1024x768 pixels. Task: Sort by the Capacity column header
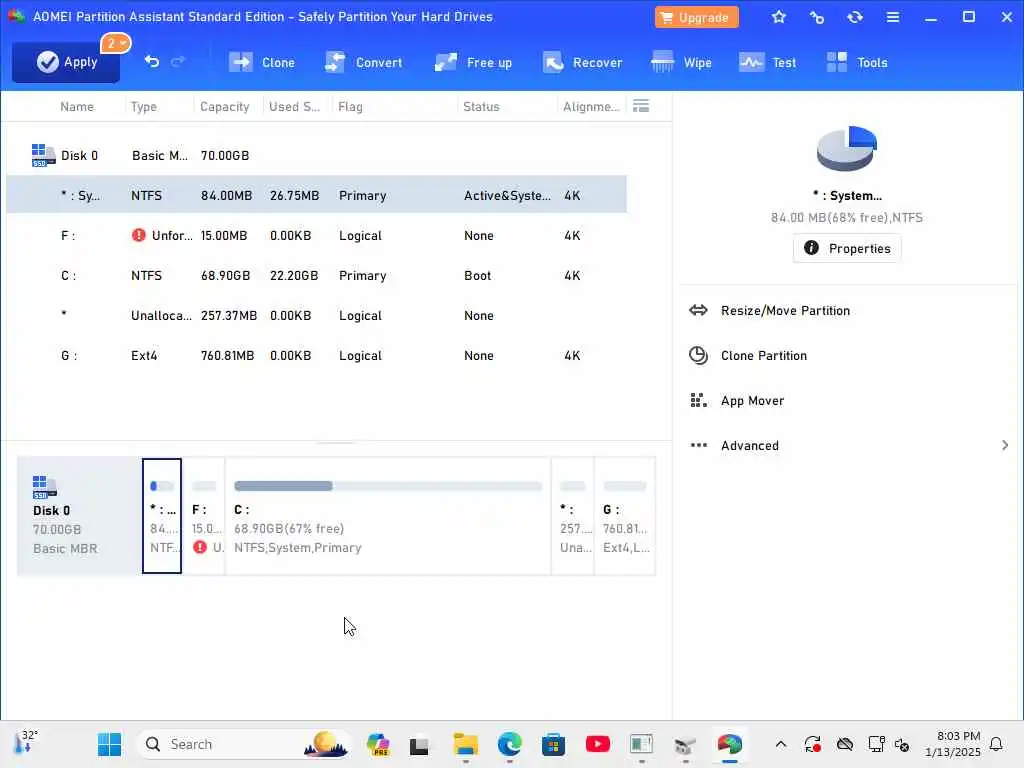225,106
